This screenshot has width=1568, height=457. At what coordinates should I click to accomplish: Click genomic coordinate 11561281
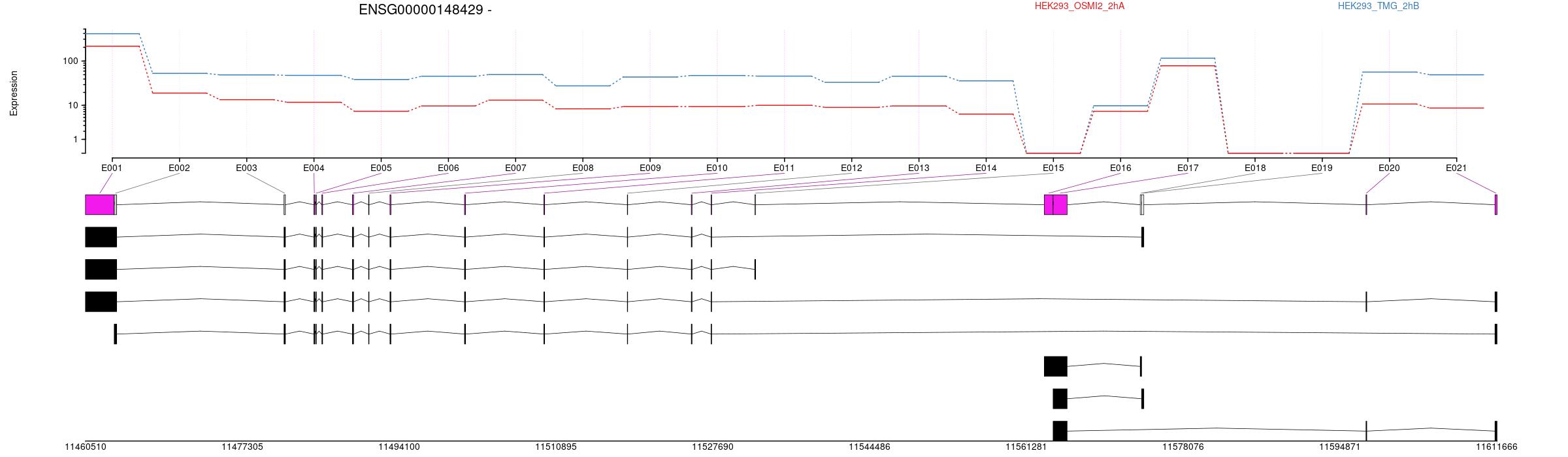coord(1026,447)
